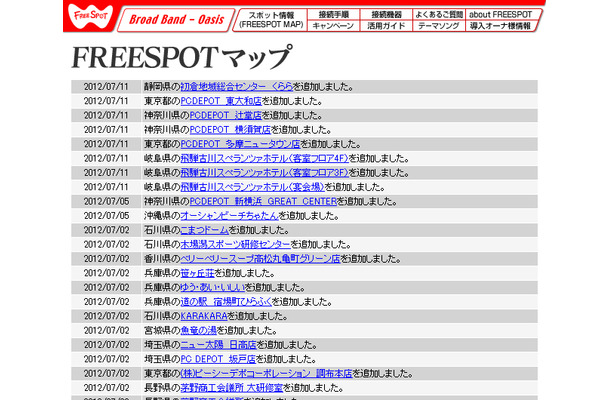Open the 魚竜の湯 link
Viewport: 610px width, 400px height.
coord(198,330)
